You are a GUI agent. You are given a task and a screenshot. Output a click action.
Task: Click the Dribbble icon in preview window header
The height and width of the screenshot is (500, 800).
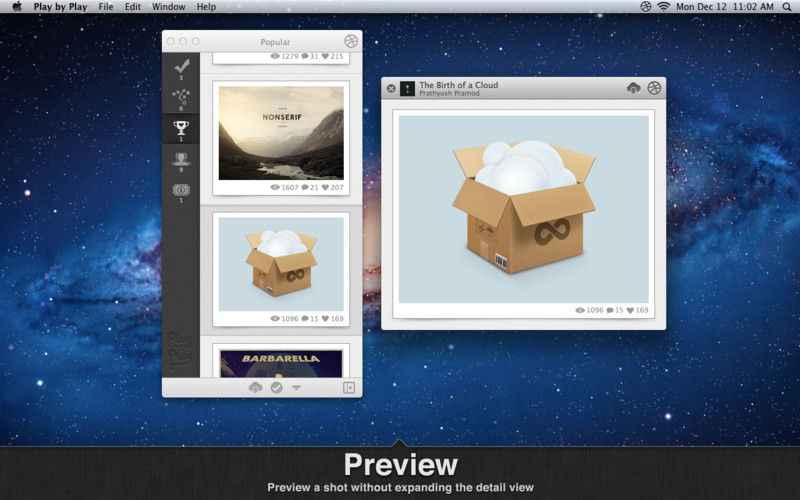(x=654, y=88)
